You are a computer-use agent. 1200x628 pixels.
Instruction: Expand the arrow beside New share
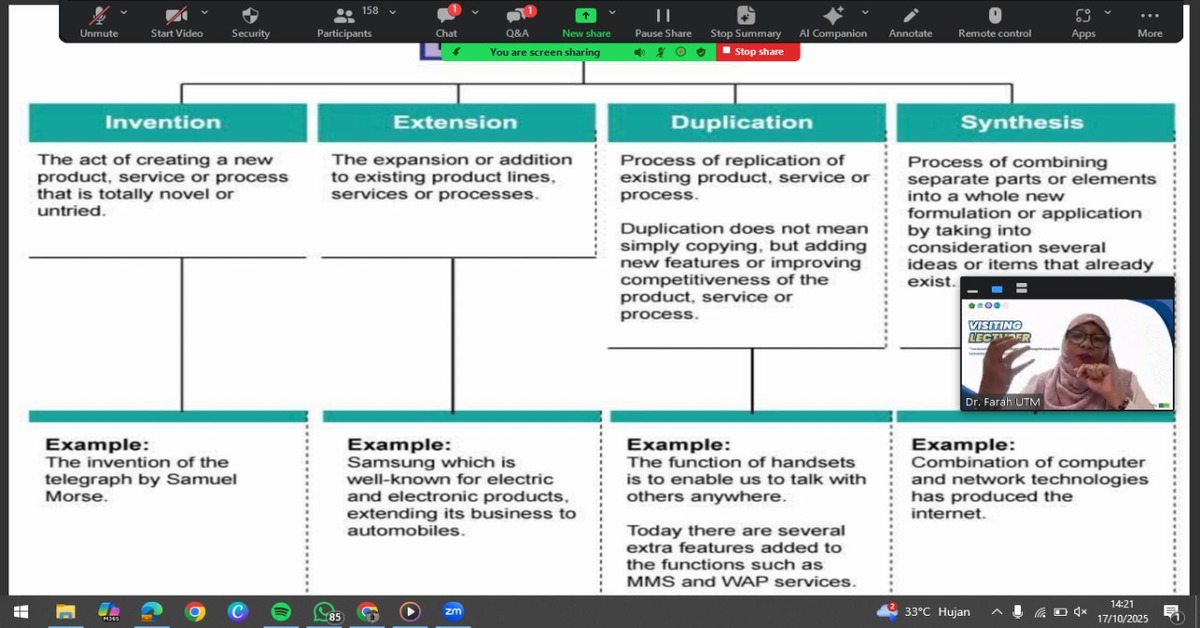pyautogui.click(x=612, y=12)
